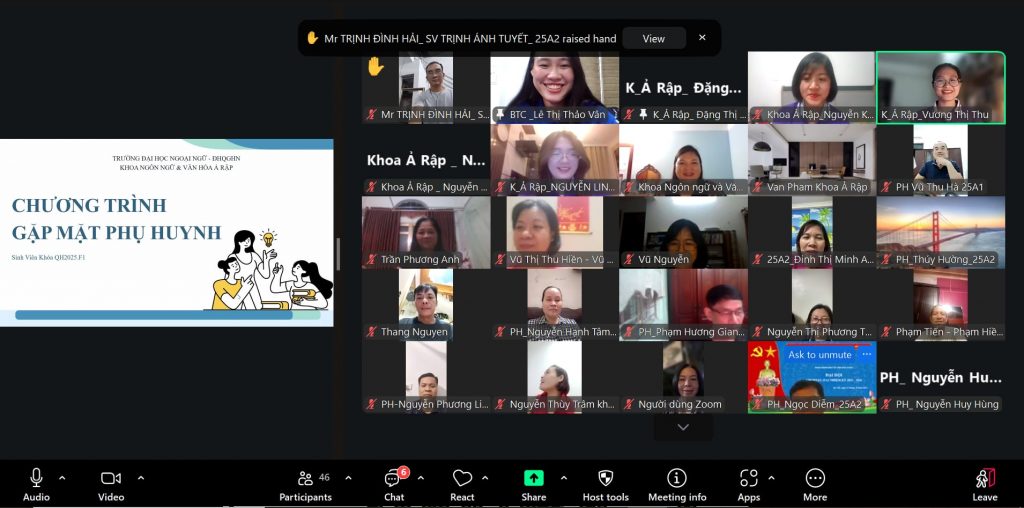Open the Participants panel
The width and height of the screenshot is (1024, 508).
tap(305, 479)
